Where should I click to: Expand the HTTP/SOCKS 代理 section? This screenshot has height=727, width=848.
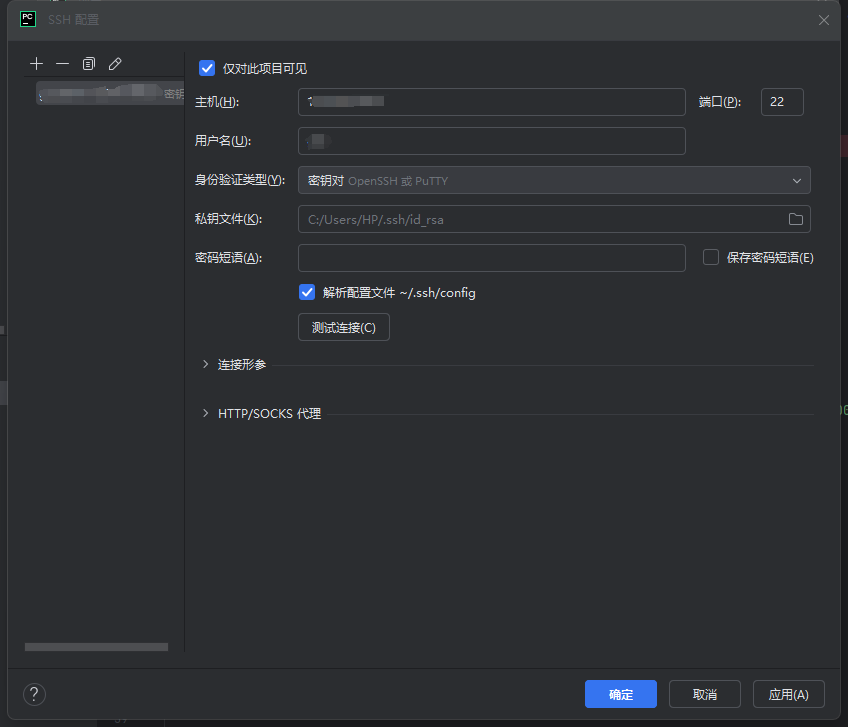tap(206, 413)
